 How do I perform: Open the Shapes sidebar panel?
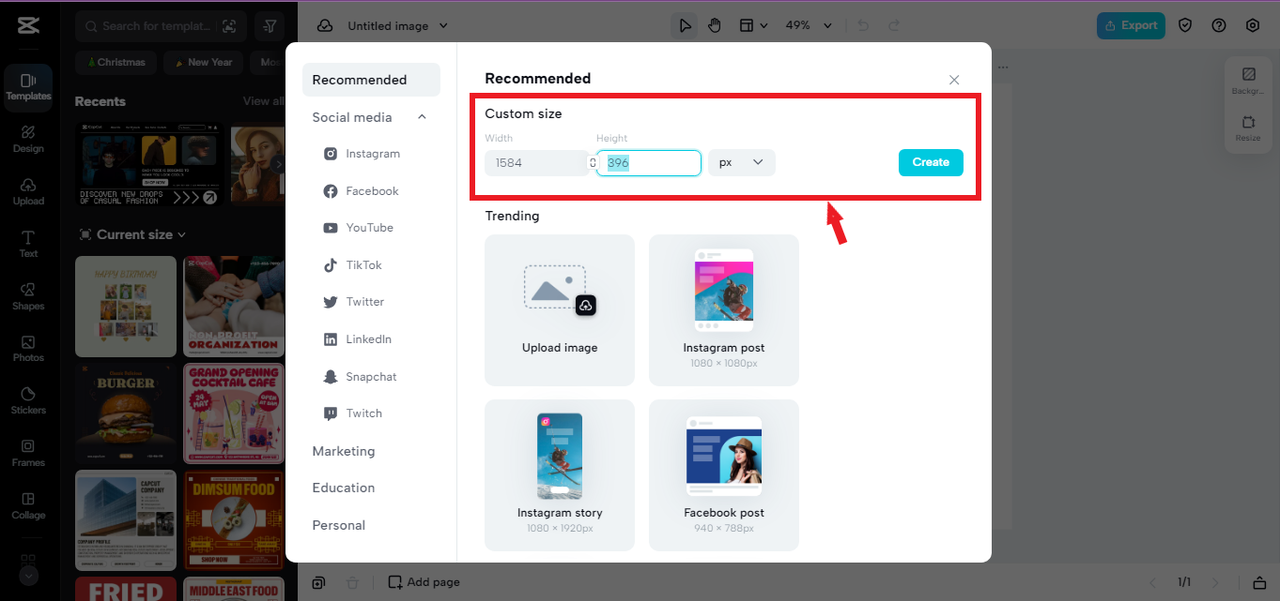[28, 296]
